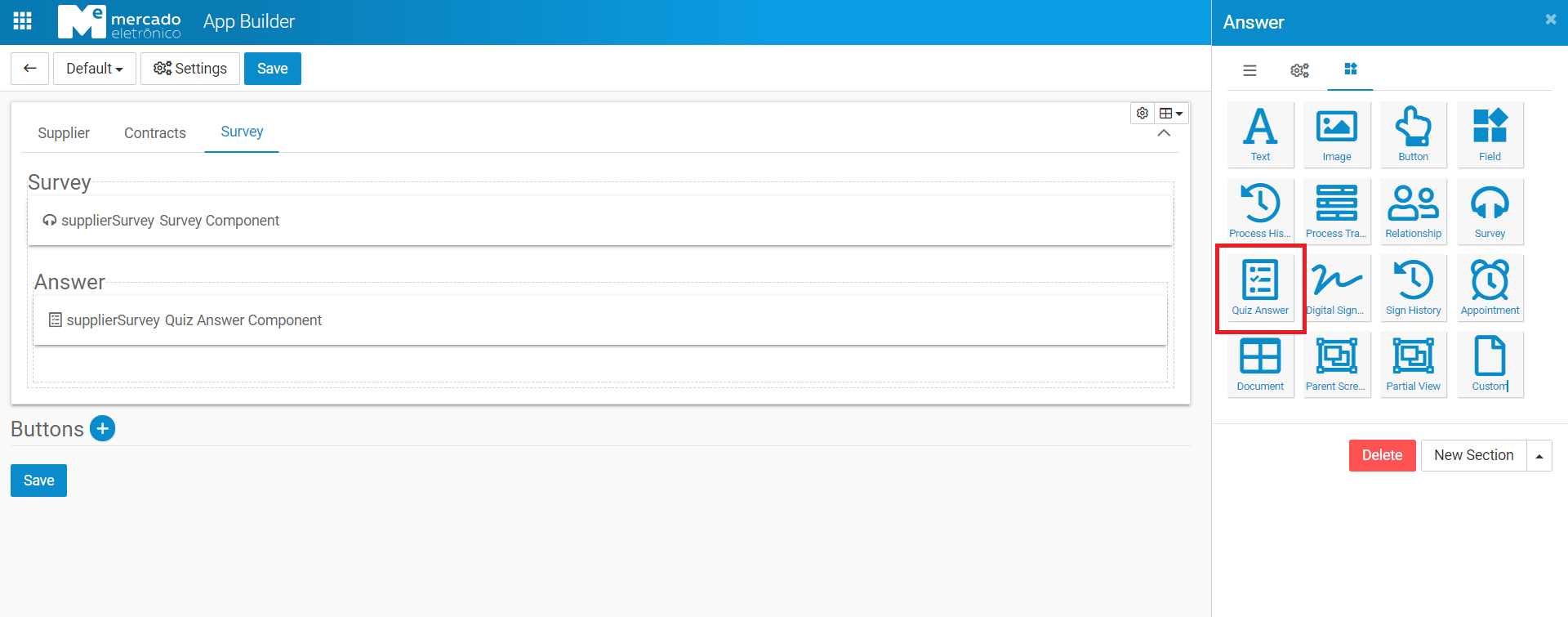Add the Process History component
Image resolution: width=1568 pixels, height=617 pixels.
[1260, 212]
